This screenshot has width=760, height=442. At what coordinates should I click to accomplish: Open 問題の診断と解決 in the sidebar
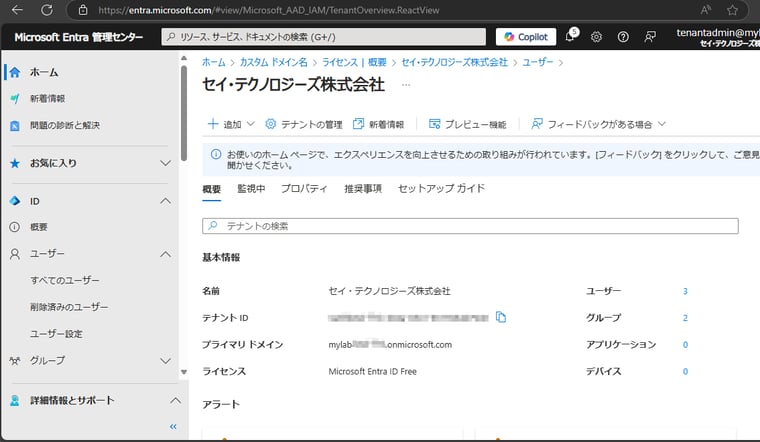tap(64, 126)
